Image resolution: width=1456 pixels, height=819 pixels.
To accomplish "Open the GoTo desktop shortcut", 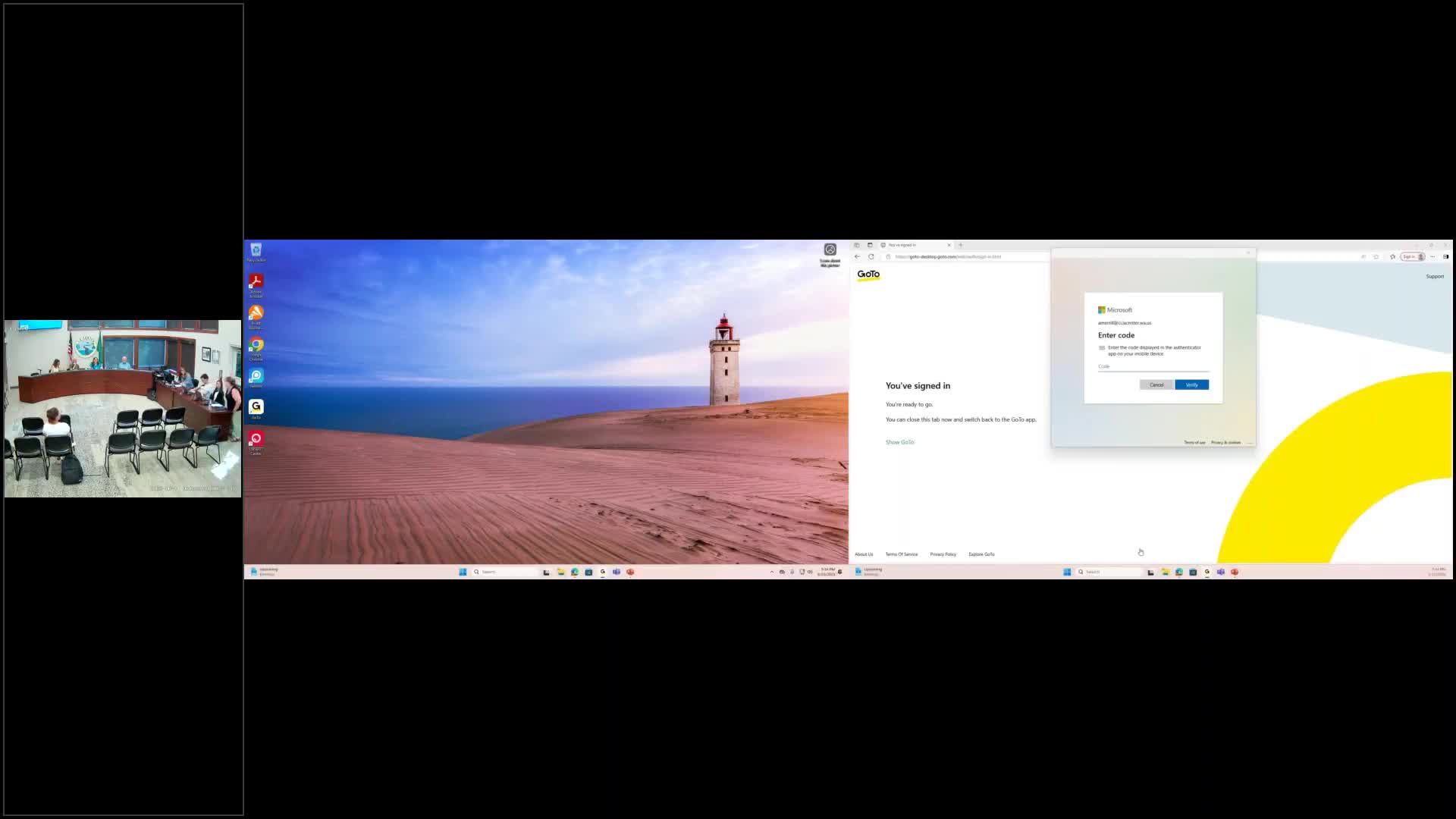I will [256, 408].
